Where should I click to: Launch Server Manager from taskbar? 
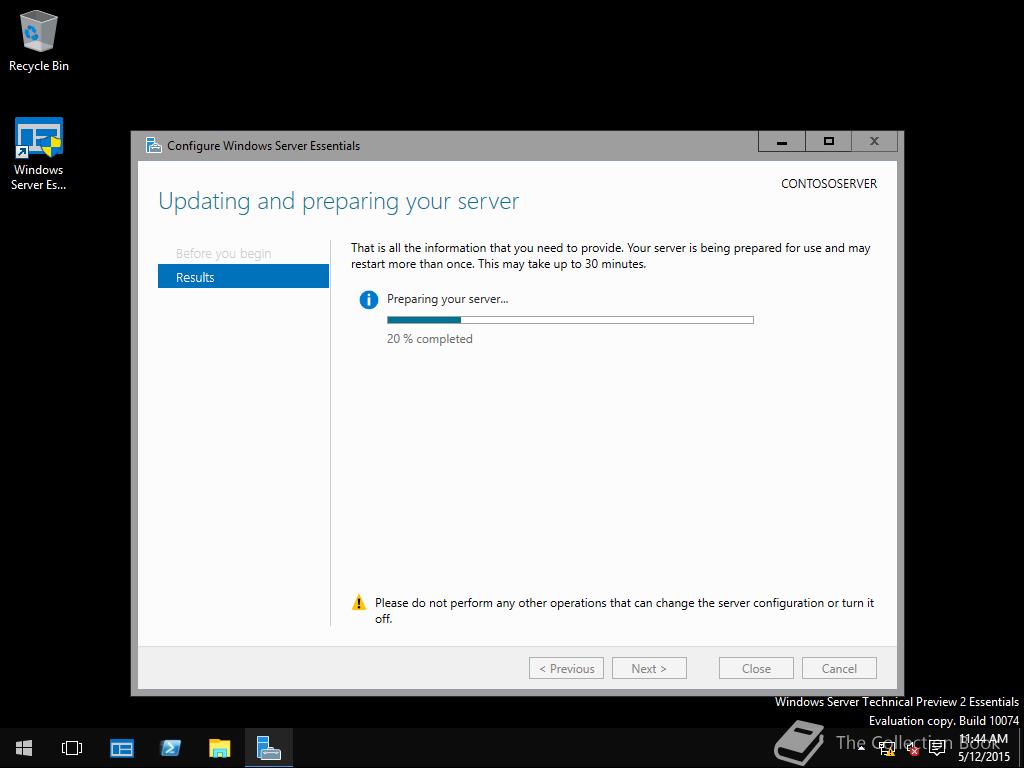click(121, 748)
